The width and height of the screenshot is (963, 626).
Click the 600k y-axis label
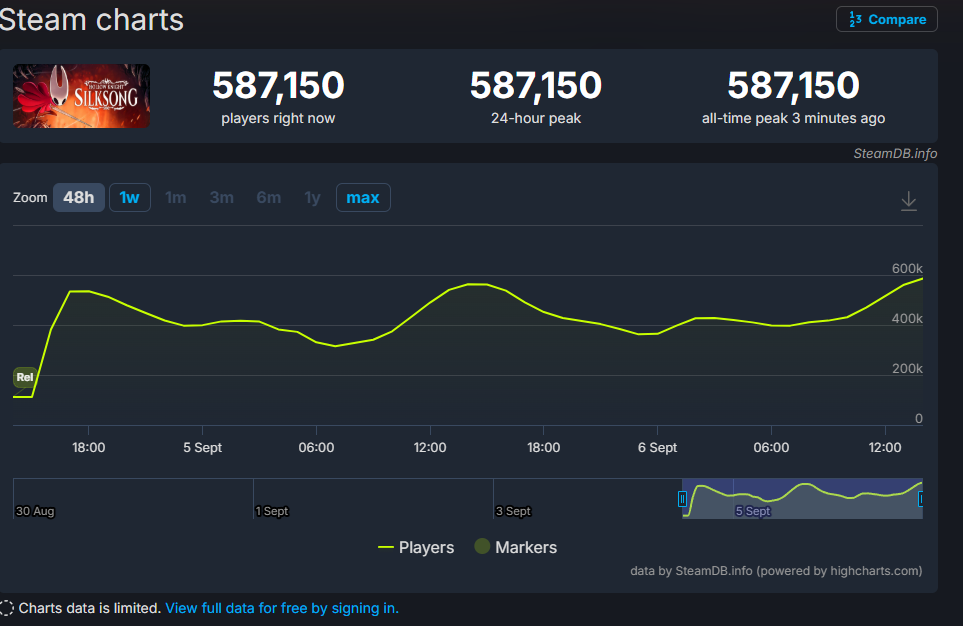pos(907,268)
